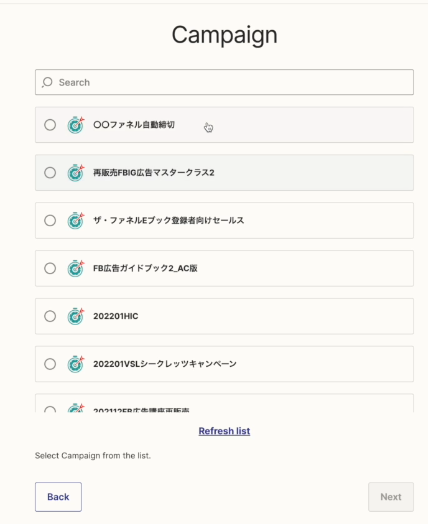Click the 202201HIC campaign label text
The image size is (428, 524).
point(116,316)
